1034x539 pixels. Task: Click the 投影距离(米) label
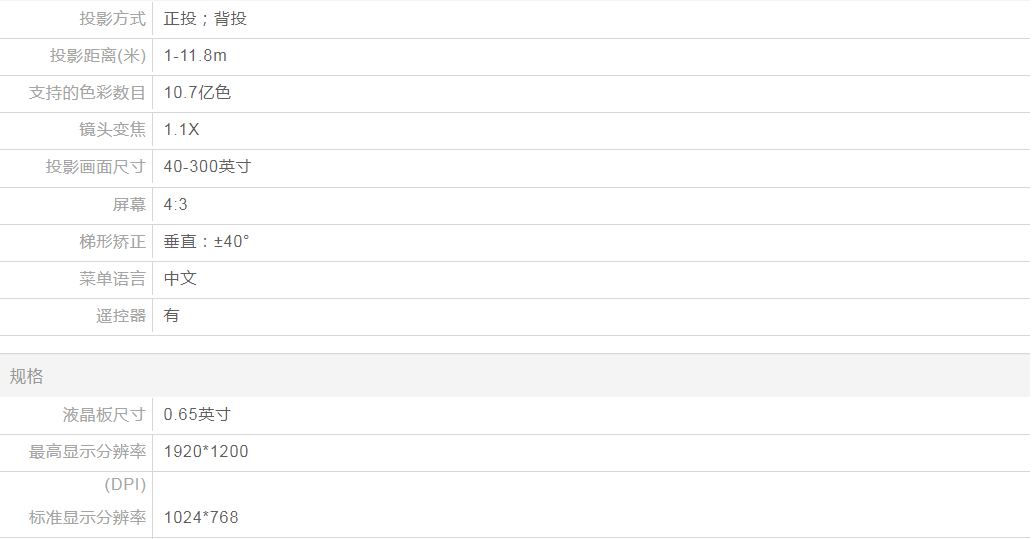tap(98, 56)
